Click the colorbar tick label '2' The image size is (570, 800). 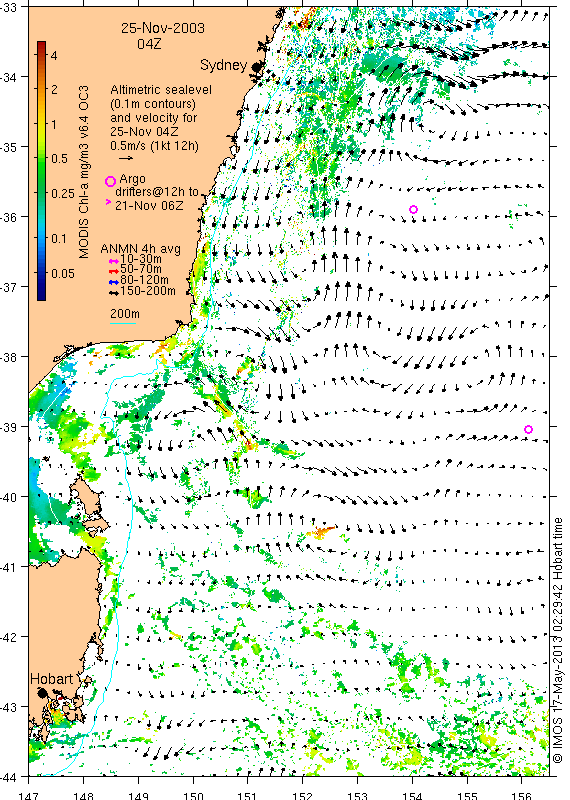click(x=54, y=90)
